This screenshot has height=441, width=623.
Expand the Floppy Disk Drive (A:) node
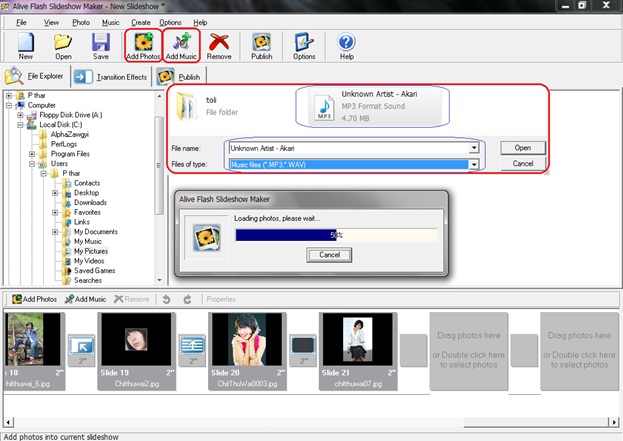21,115
